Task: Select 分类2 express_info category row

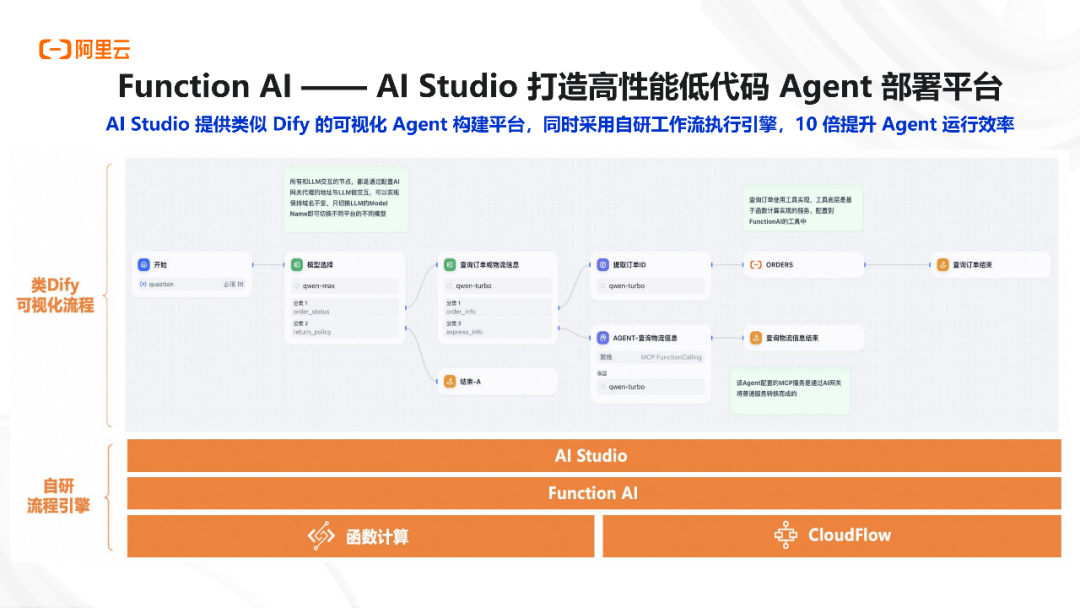Action: [x=497, y=328]
